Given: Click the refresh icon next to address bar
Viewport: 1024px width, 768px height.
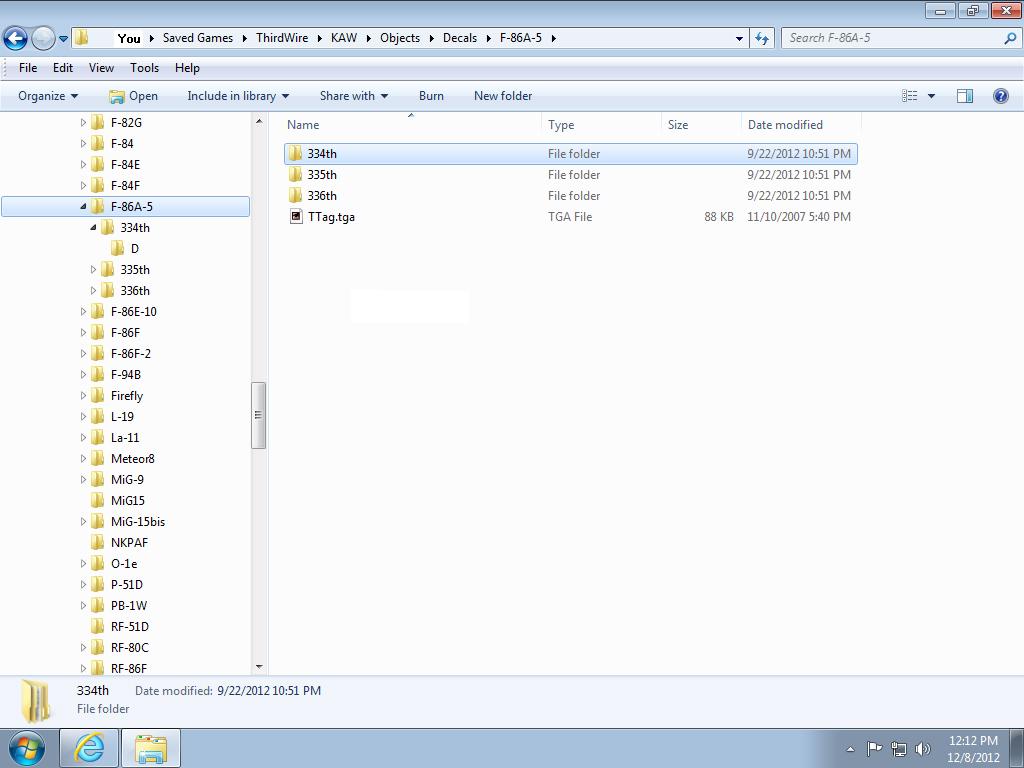Looking at the screenshot, I should click(762, 38).
